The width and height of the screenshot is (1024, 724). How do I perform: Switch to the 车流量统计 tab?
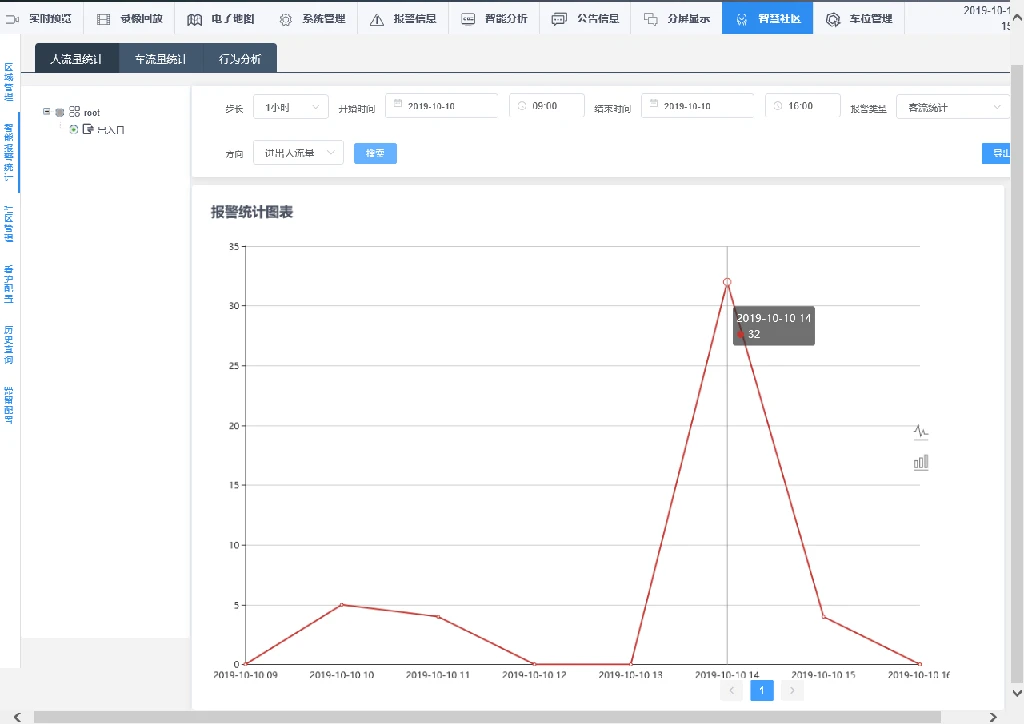[160, 59]
